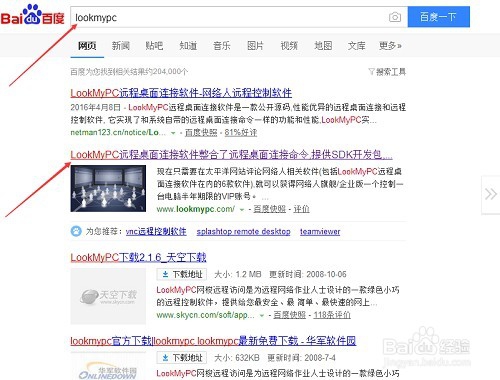Open 百度快照 for lookmypc.com result
The height and width of the screenshot is (380, 500).
coord(270,209)
